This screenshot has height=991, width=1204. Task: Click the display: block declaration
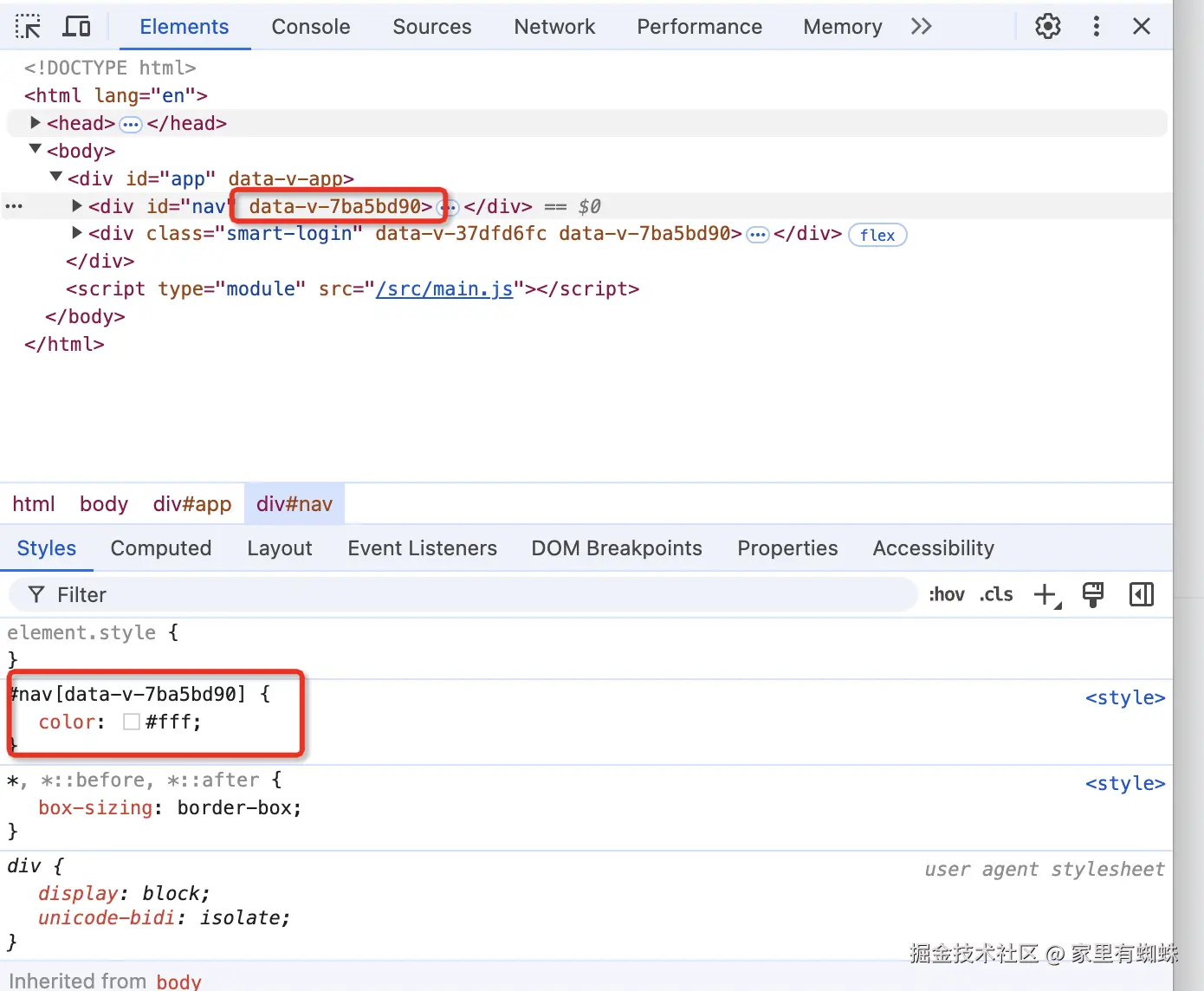[124, 893]
